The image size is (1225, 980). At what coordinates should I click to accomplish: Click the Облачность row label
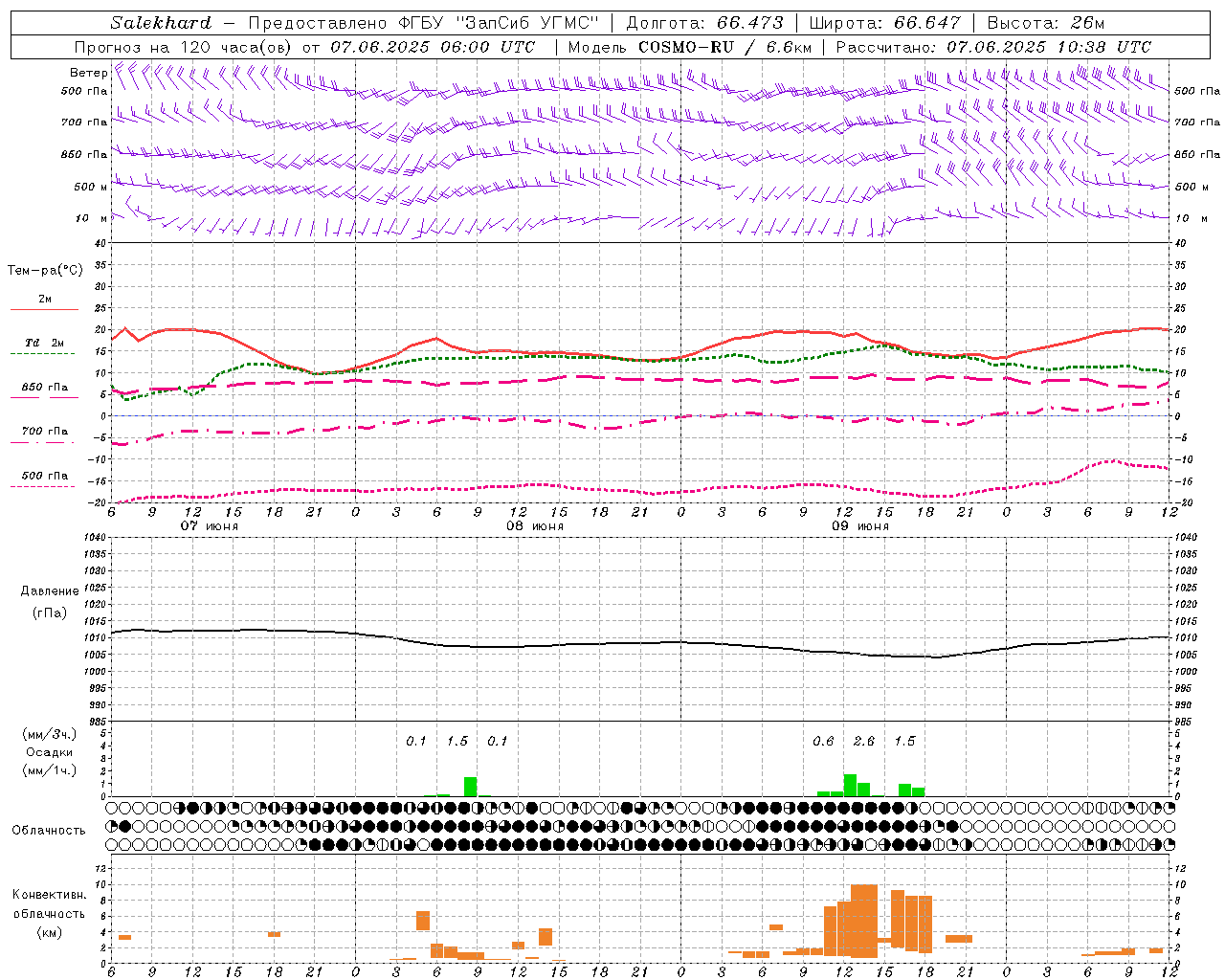point(49,830)
